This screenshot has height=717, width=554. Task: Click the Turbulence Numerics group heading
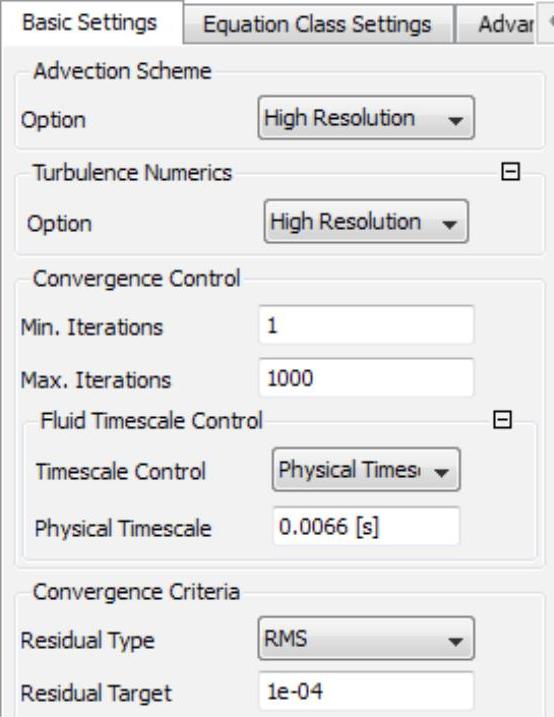coord(133,173)
